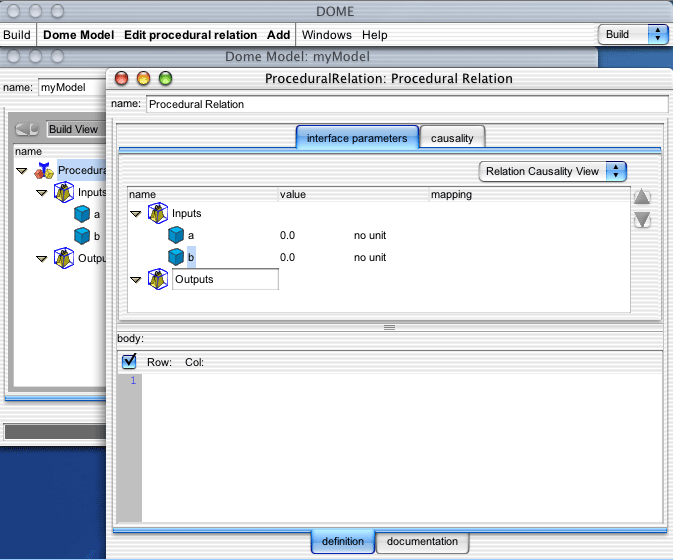Viewport: 673px width, 560px height.
Task: Click the value column header
Action: 353,194
